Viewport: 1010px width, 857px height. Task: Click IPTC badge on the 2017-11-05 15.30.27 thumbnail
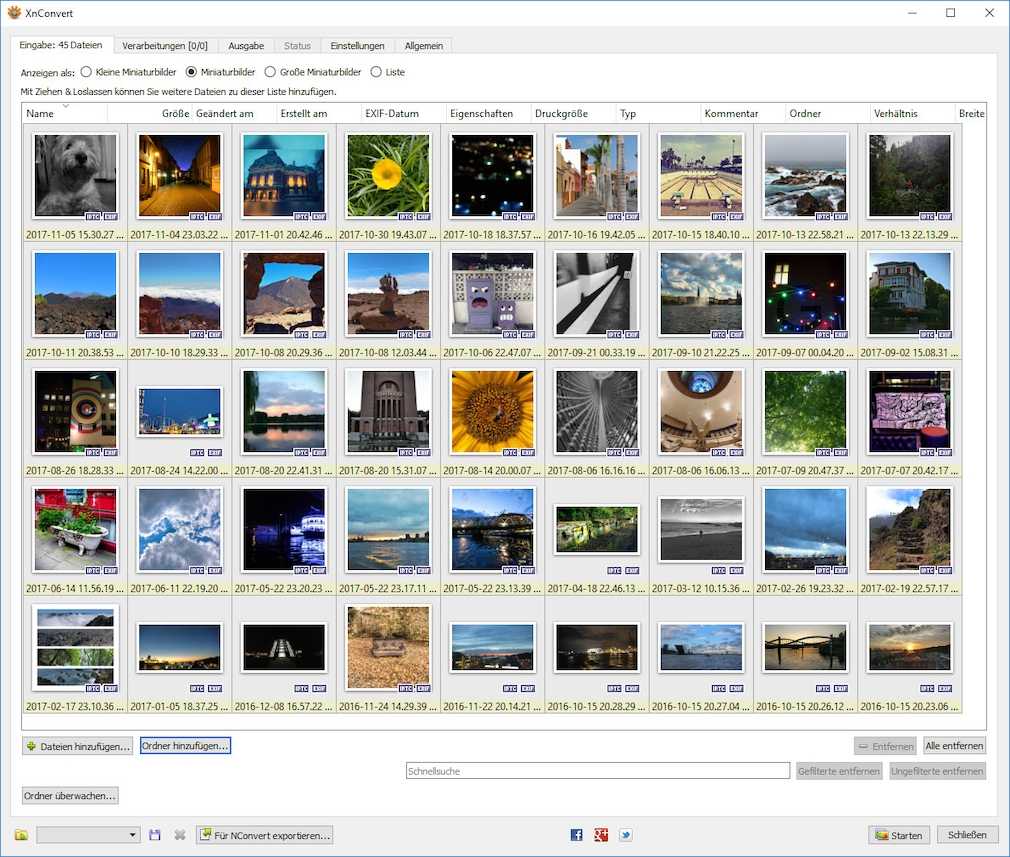pyautogui.click(x=93, y=217)
